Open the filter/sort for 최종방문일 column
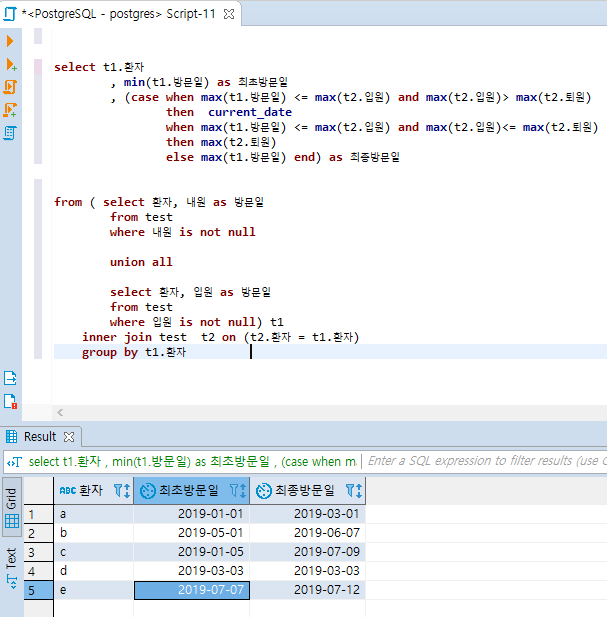The image size is (607, 617). click(x=354, y=491)
